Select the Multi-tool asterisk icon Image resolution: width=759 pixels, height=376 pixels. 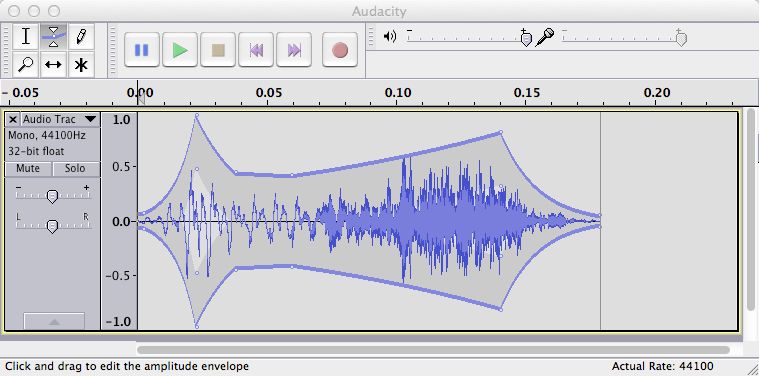[81, 64]
